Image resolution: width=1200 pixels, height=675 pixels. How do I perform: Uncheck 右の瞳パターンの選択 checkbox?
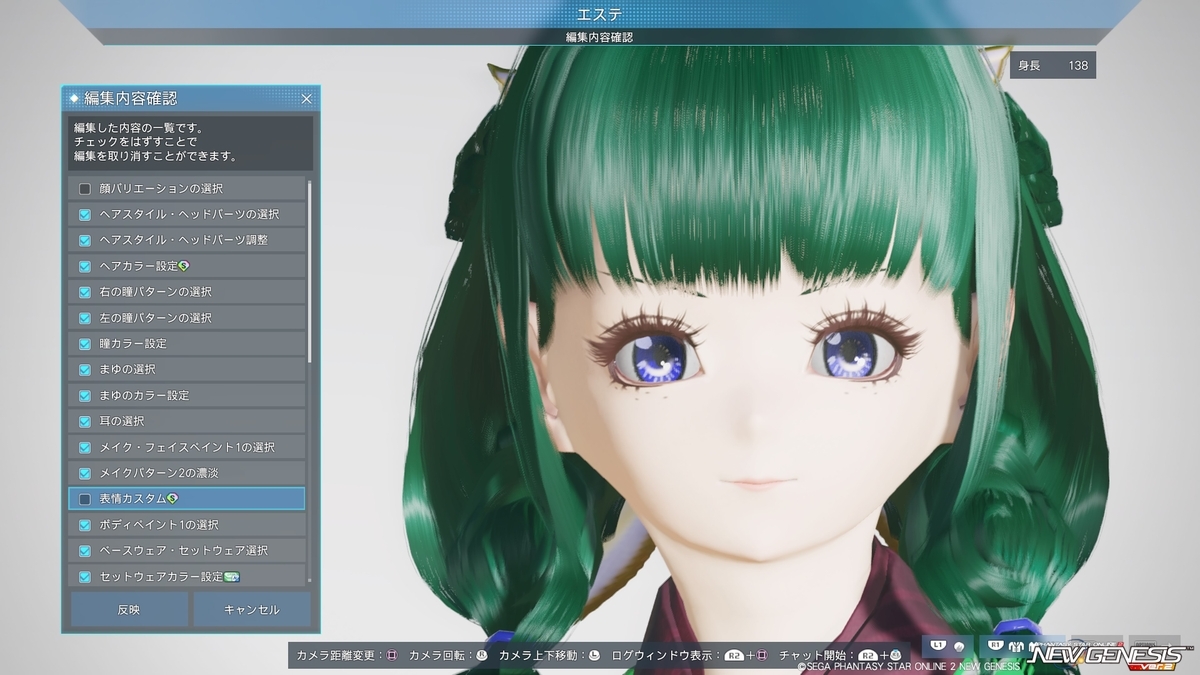85,292
